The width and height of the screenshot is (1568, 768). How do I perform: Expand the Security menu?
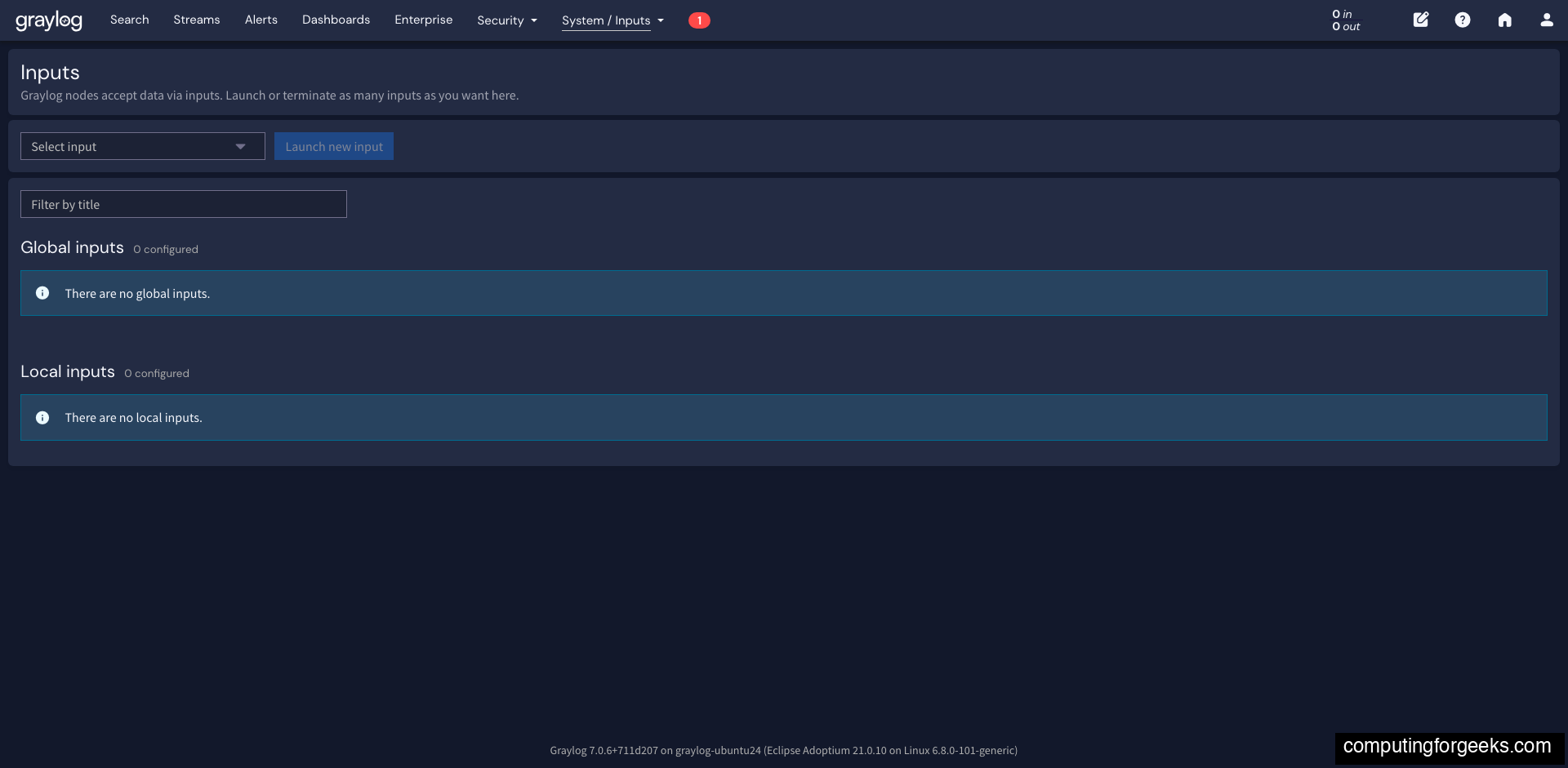tap(506, 20)
